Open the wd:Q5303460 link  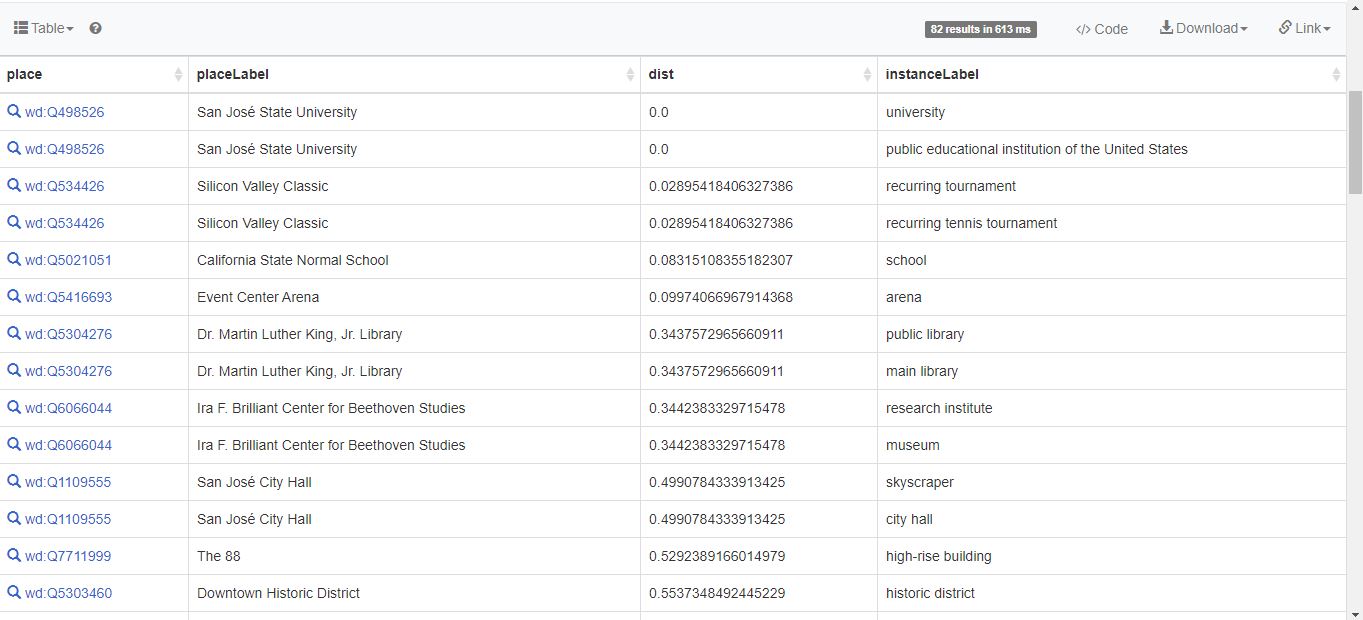pos(69,593)
